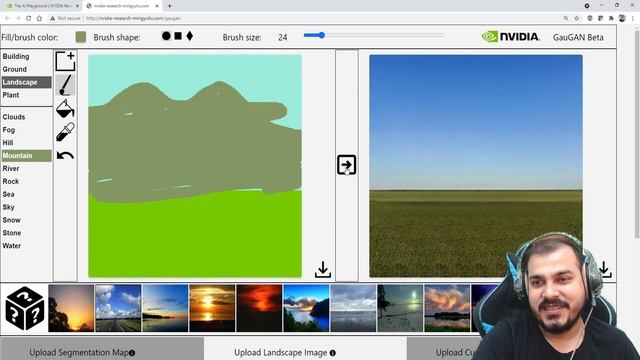The image size is (640, 360).
Task: Click the NVIDIA logo
Action: click(511, 37)
